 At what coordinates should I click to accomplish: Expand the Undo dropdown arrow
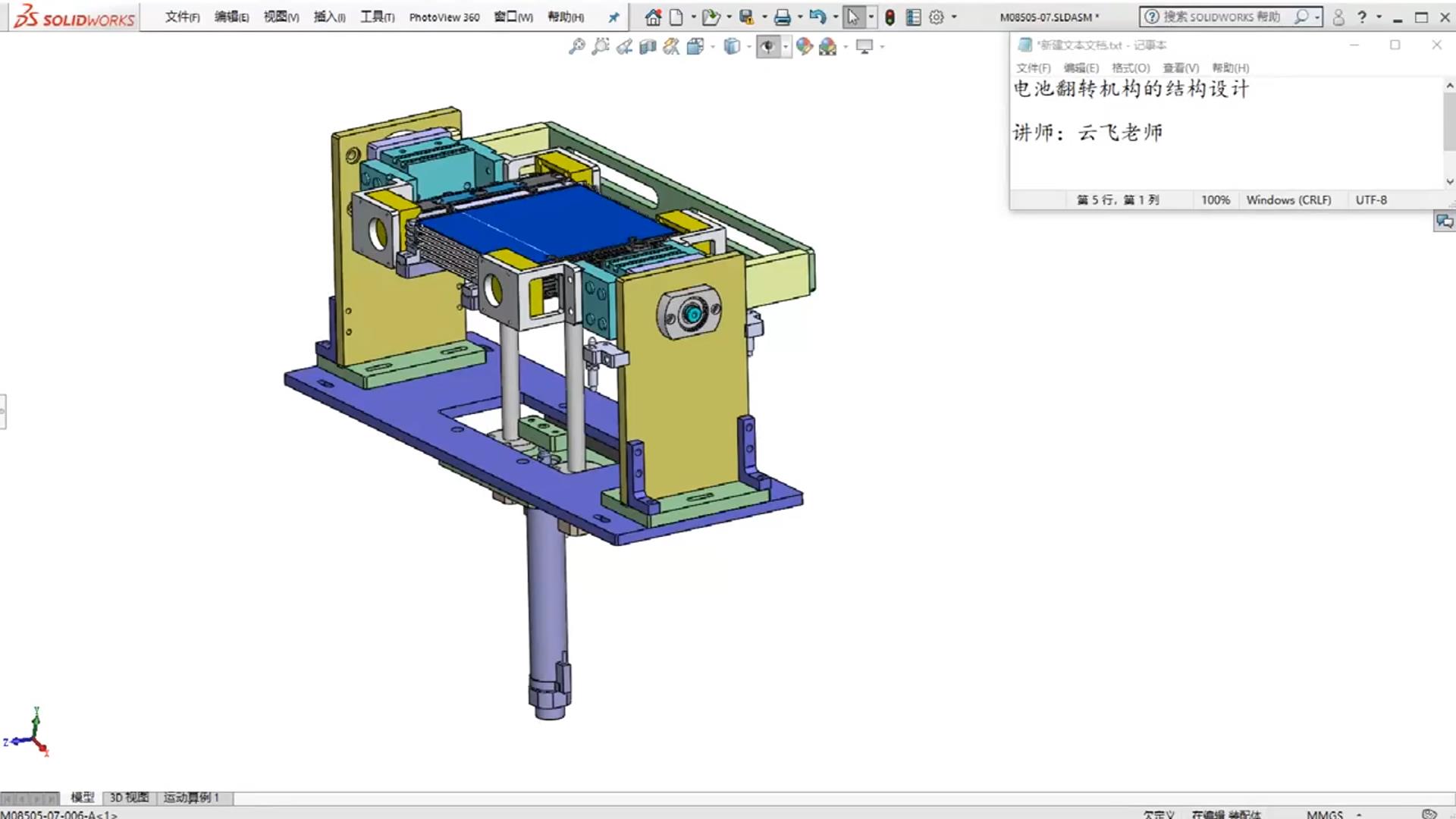(835, 17)
